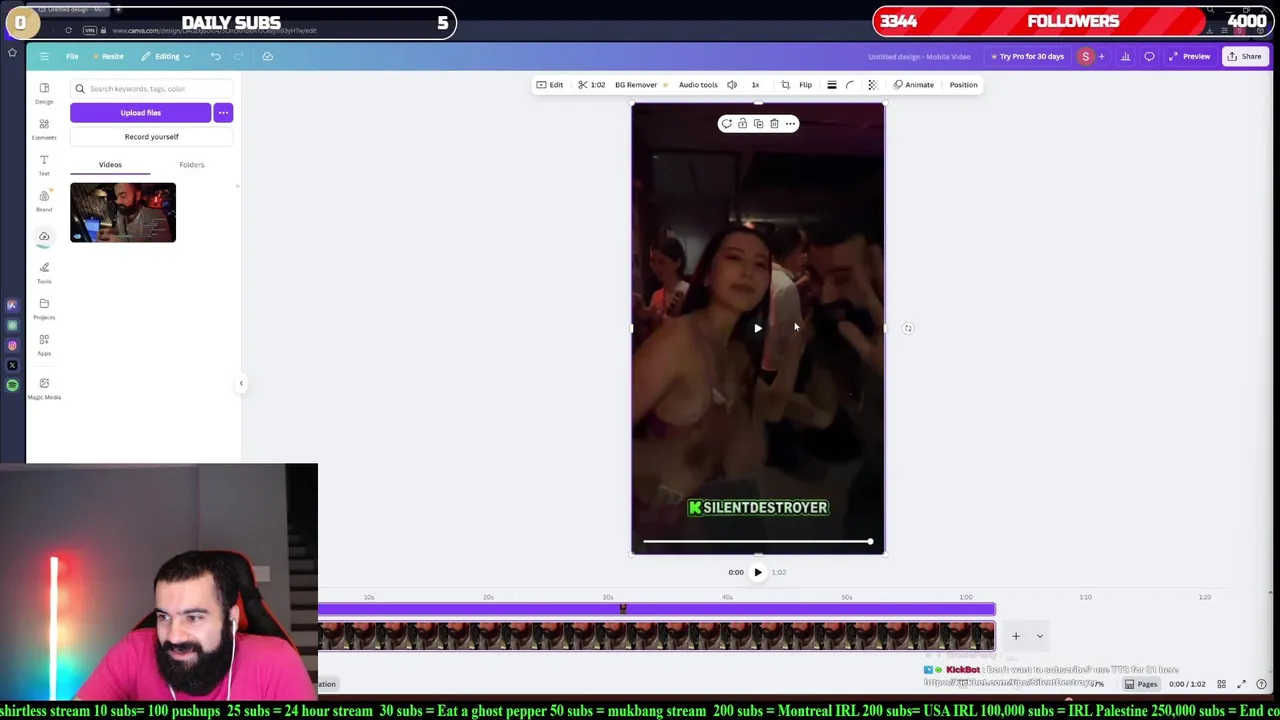Add collaborators with plus icon

[1101, 56]
